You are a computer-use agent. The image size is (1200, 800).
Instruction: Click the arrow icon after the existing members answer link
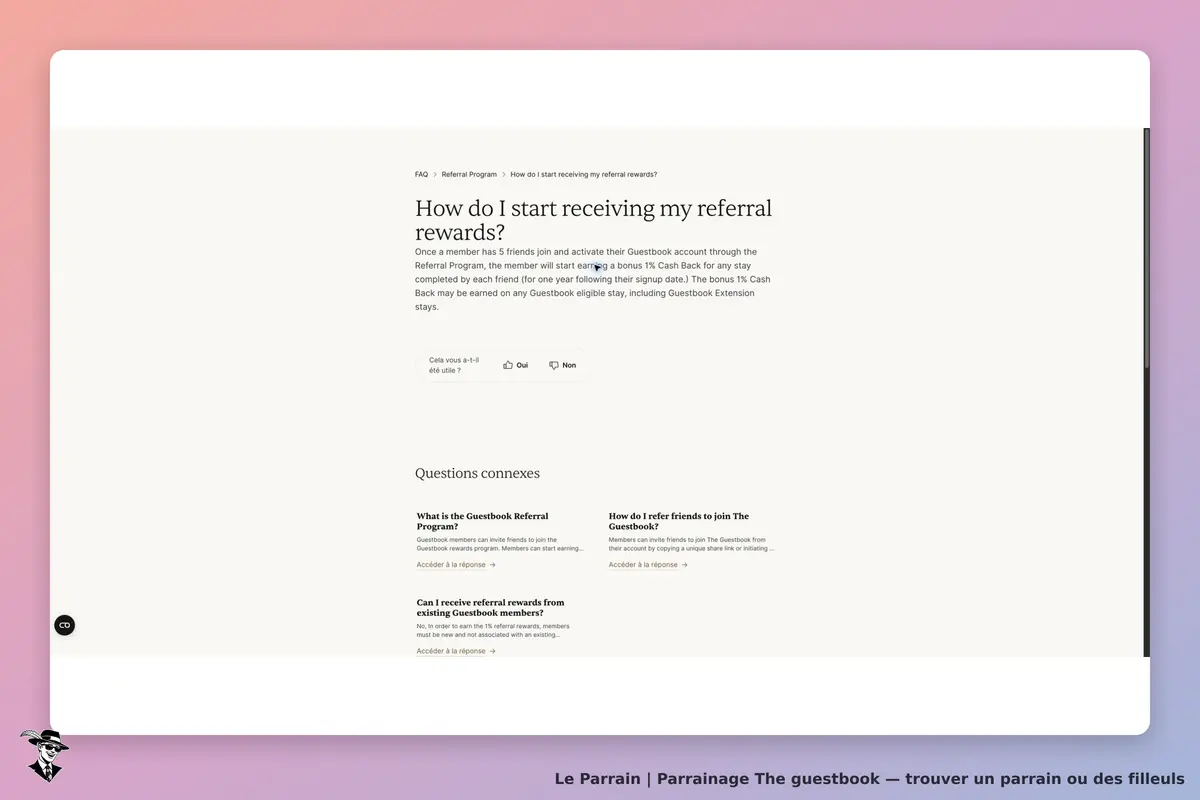(x=492, y=651)
